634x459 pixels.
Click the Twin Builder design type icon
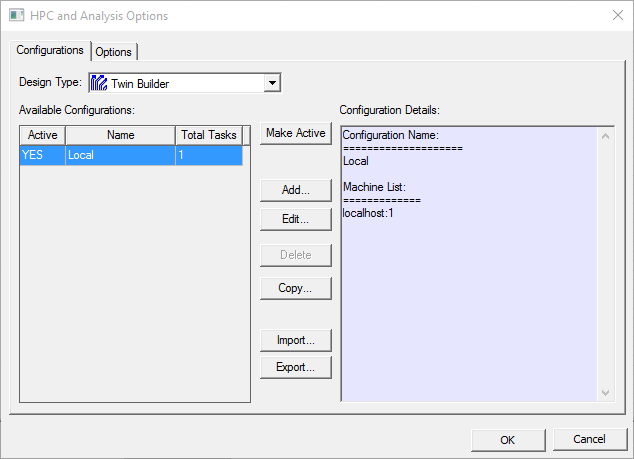click(x=99, y=83)
